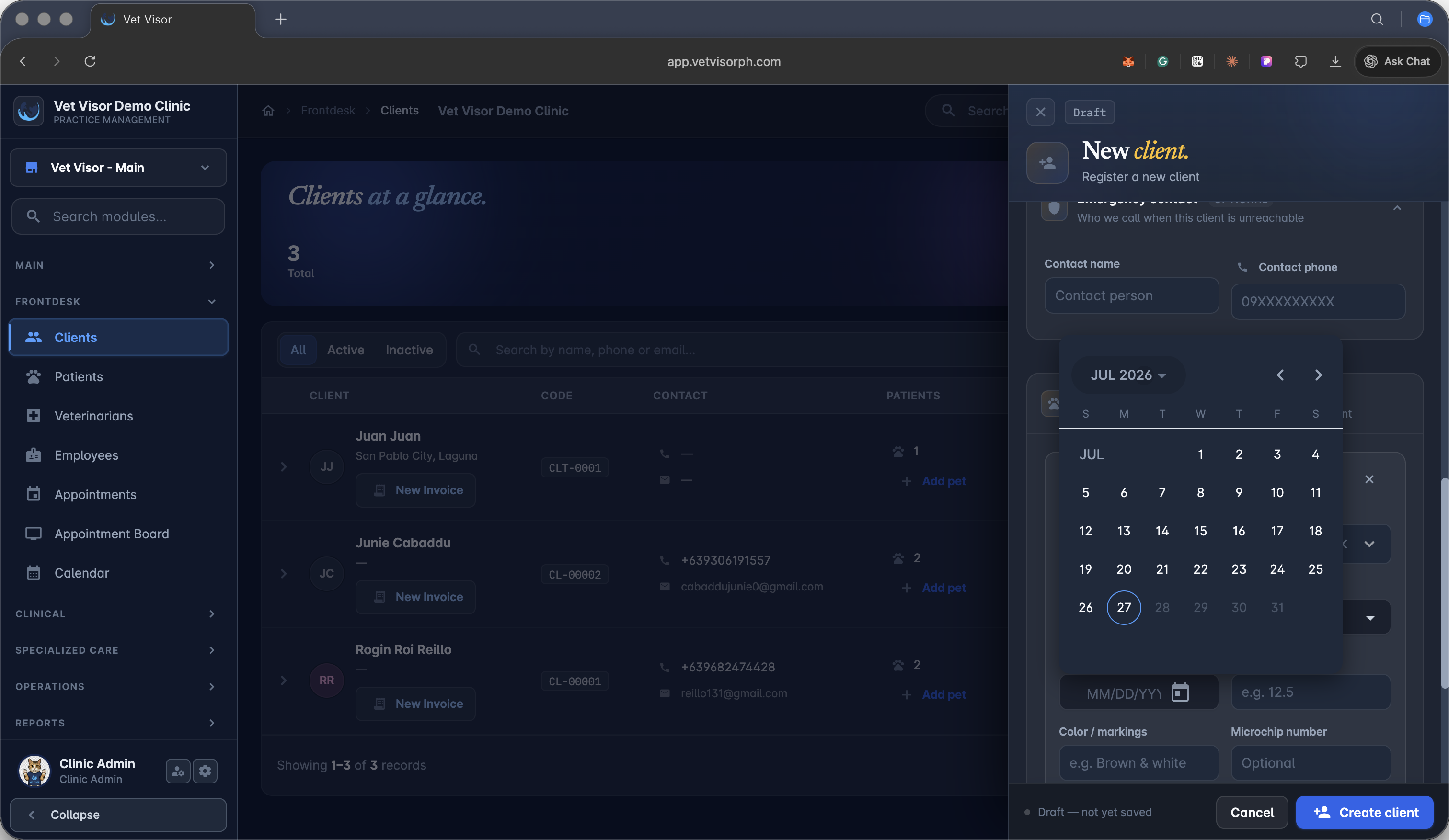
Task: Add pet for Juan Juan
Action: coord(934,481)
